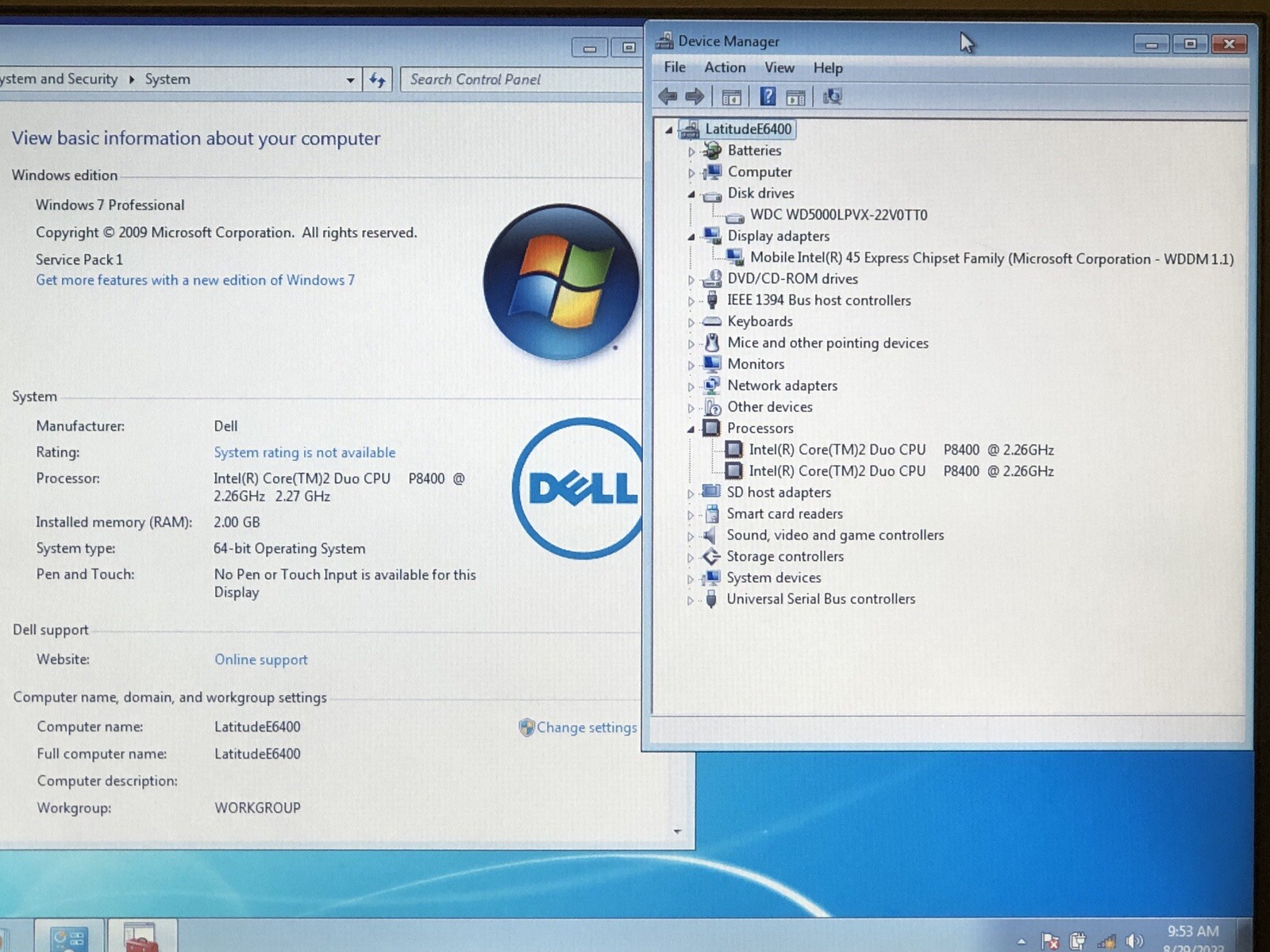Click the Storage controllers icon

(x=712, y=556)
